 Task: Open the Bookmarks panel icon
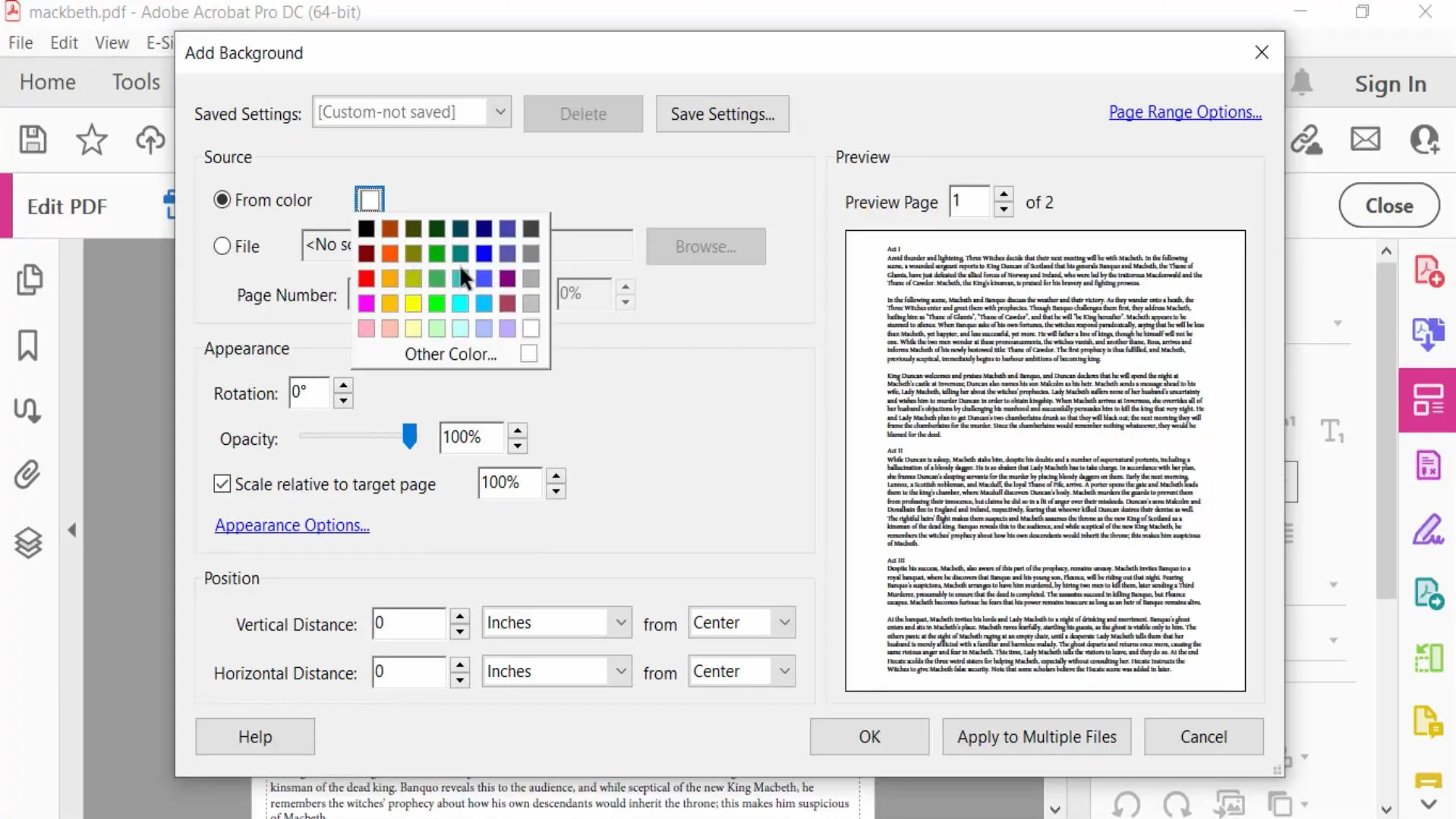click(x=28, y=345)
